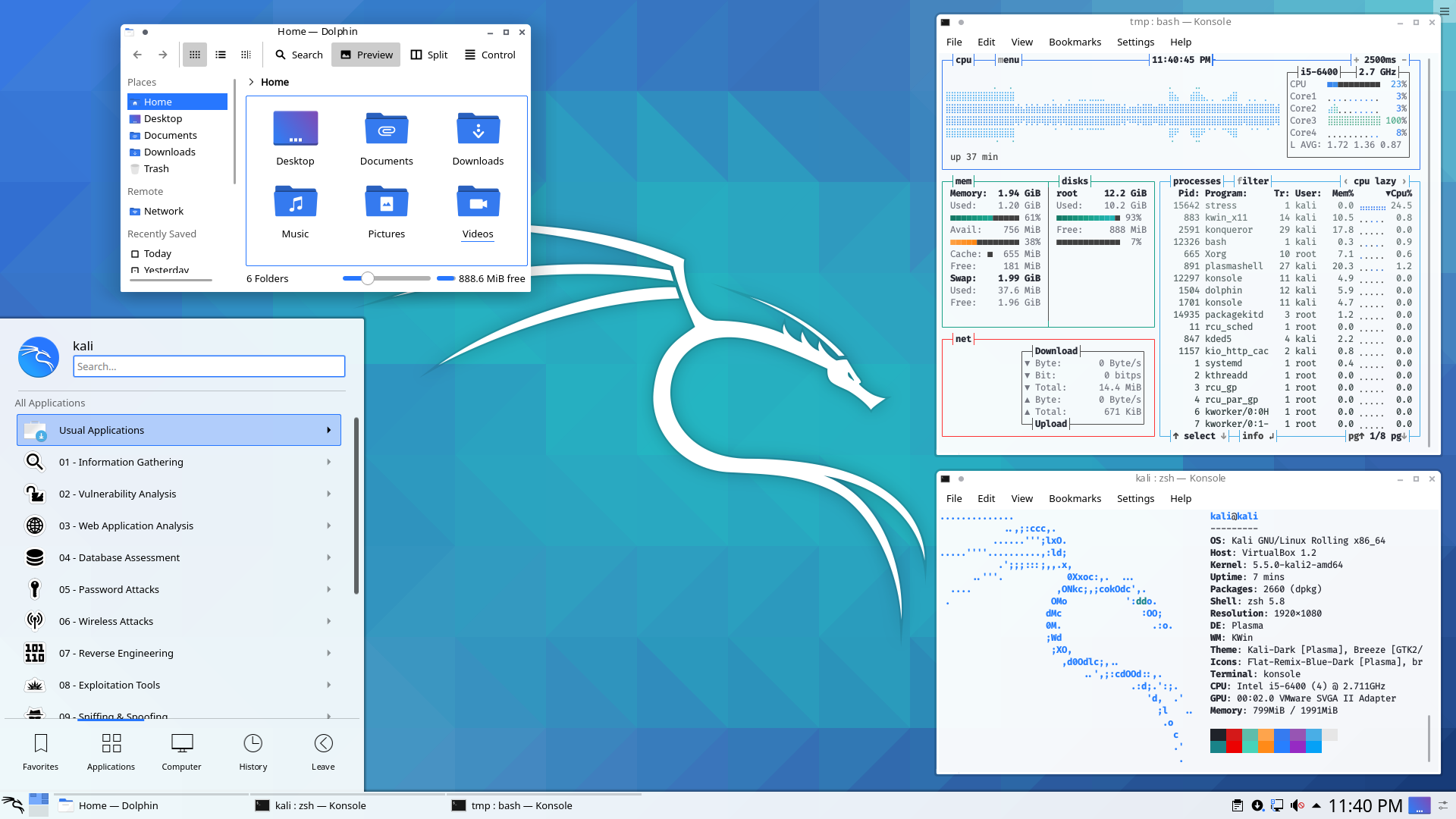Open the Bookmarks menu in Konsole
This screenshot has width=1456, height=819.
pyautogui.click(x=1074, y=41)
